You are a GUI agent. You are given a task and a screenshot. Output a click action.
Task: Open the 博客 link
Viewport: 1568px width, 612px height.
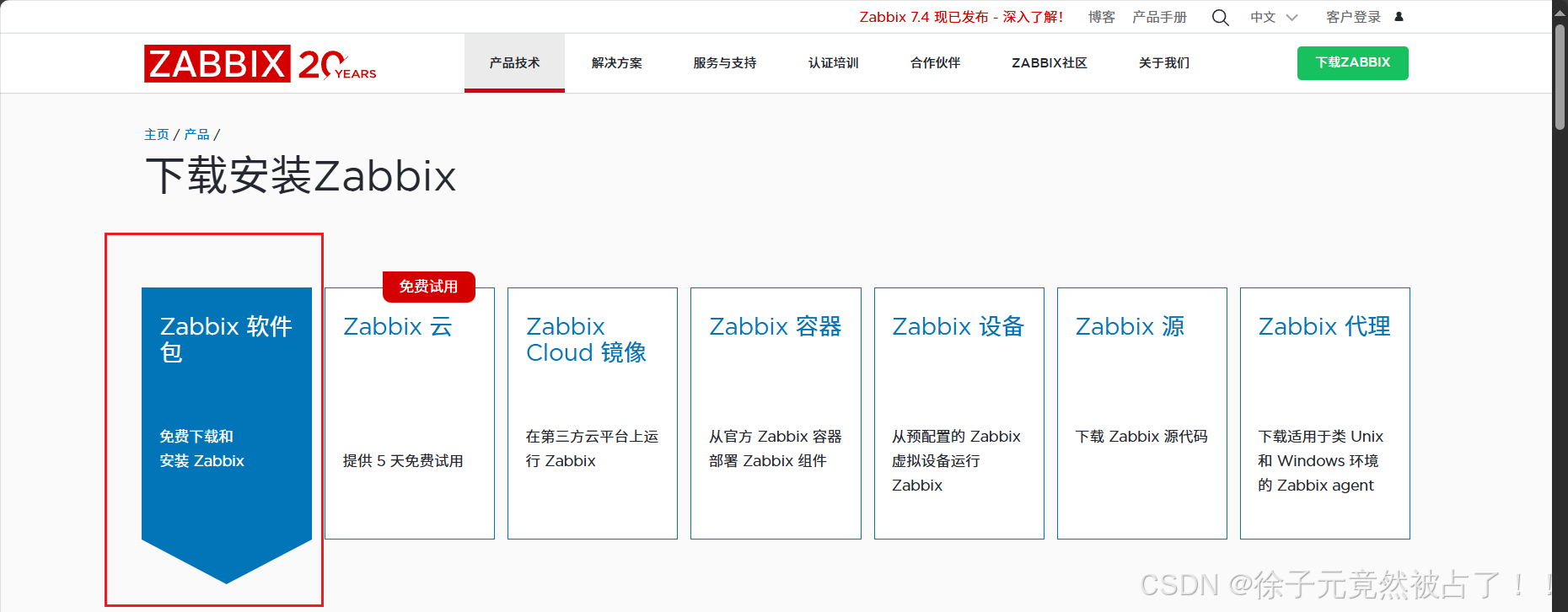1101,17
